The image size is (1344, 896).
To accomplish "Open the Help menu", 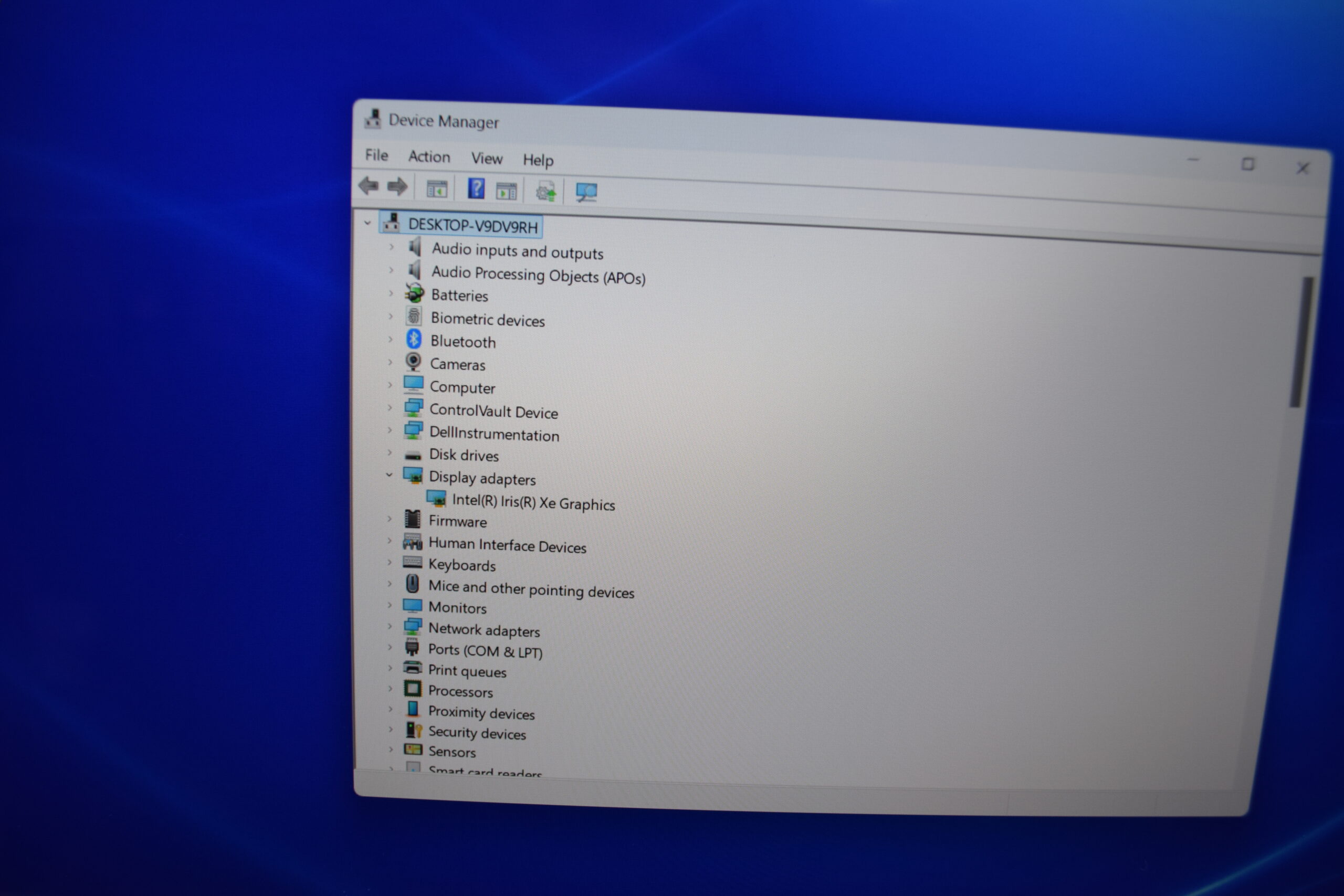I will 538,161.
